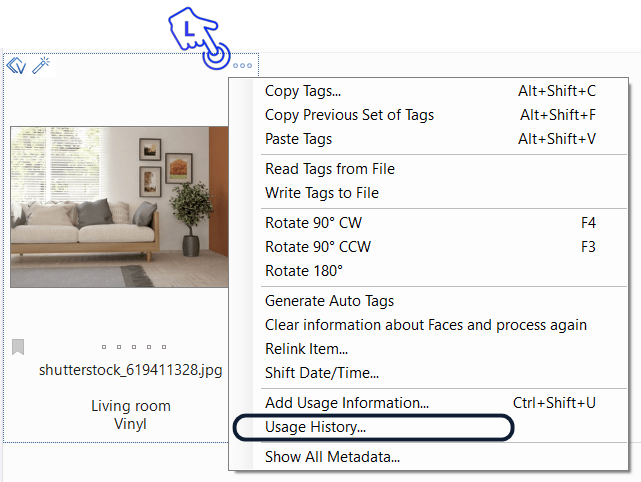The image size is (641, 482).
Task: Rotate the image 90° CW
Action: coord(313,223)
